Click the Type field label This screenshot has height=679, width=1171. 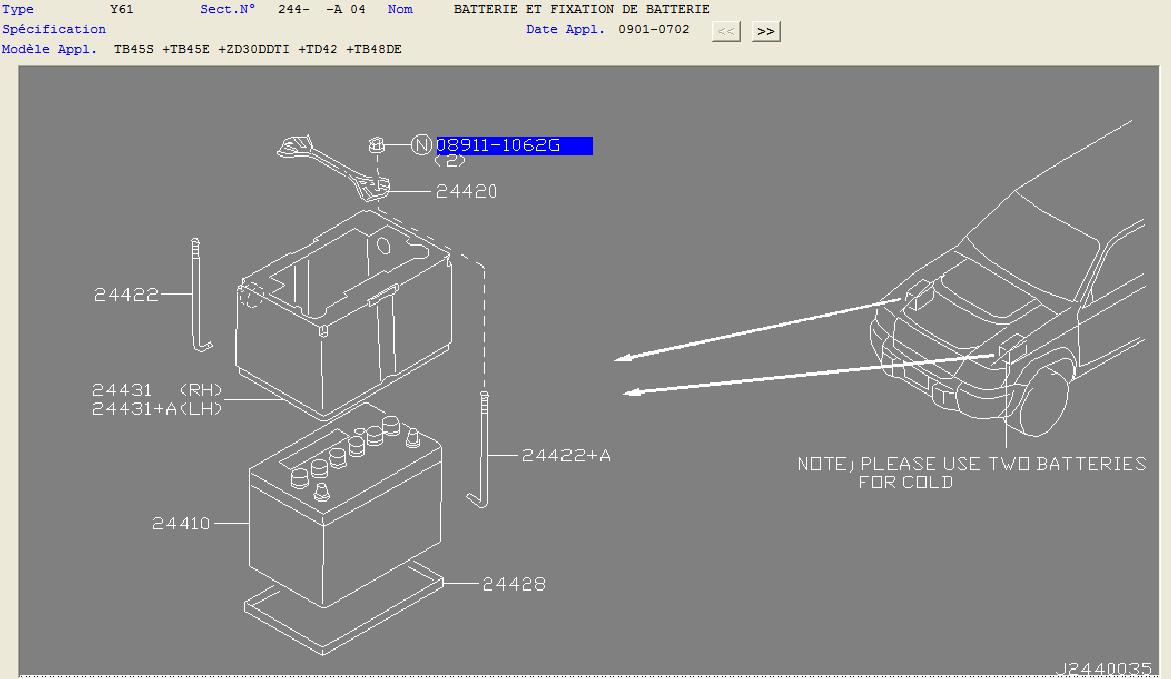pos(18,10)
